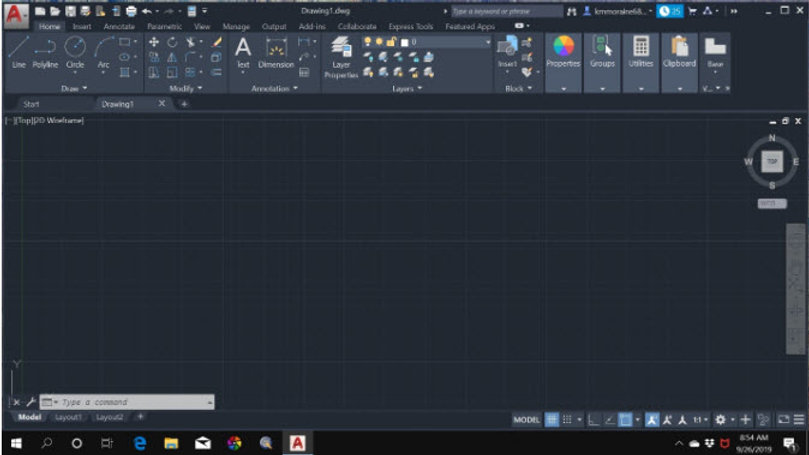Activate the Mirror tool

tap(172, 57)
